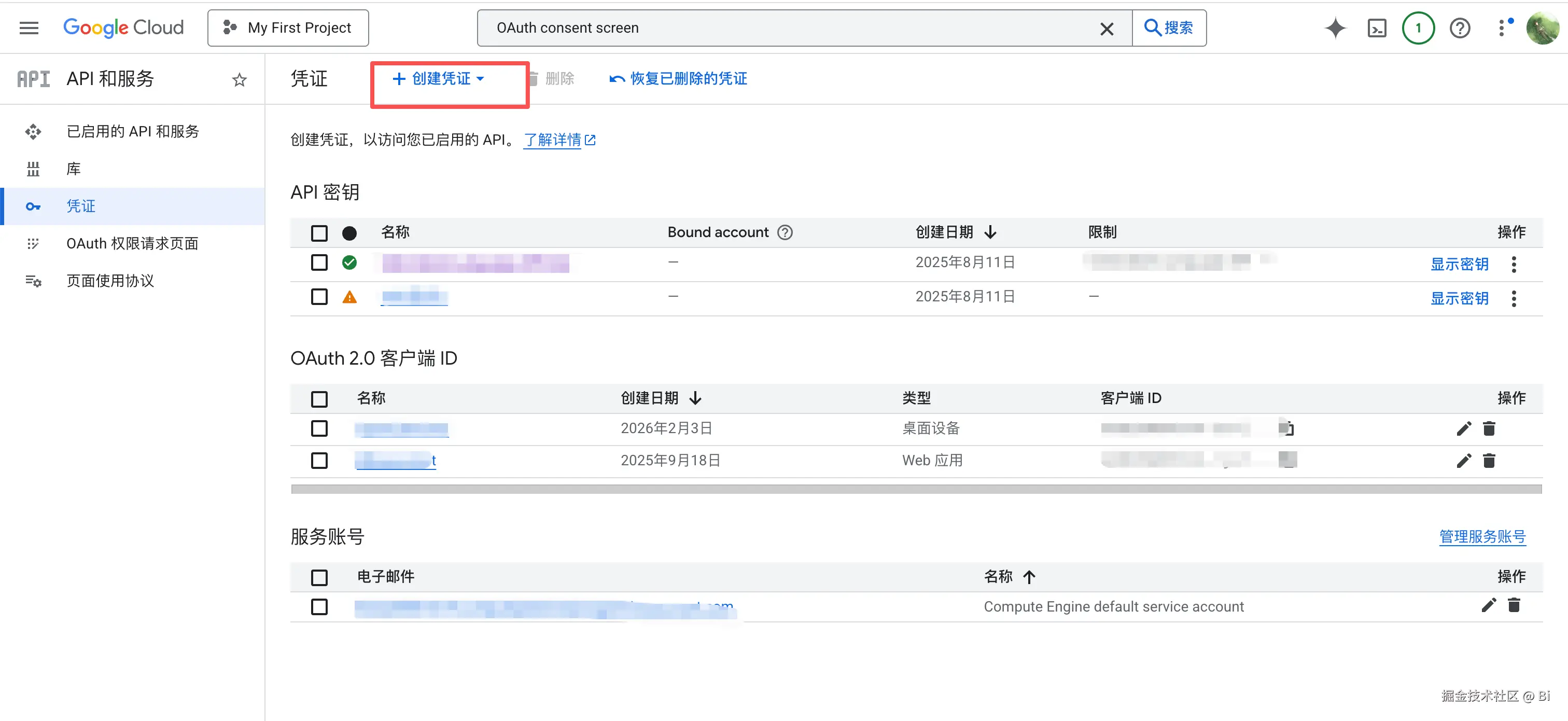Open the help icon

1460,27
